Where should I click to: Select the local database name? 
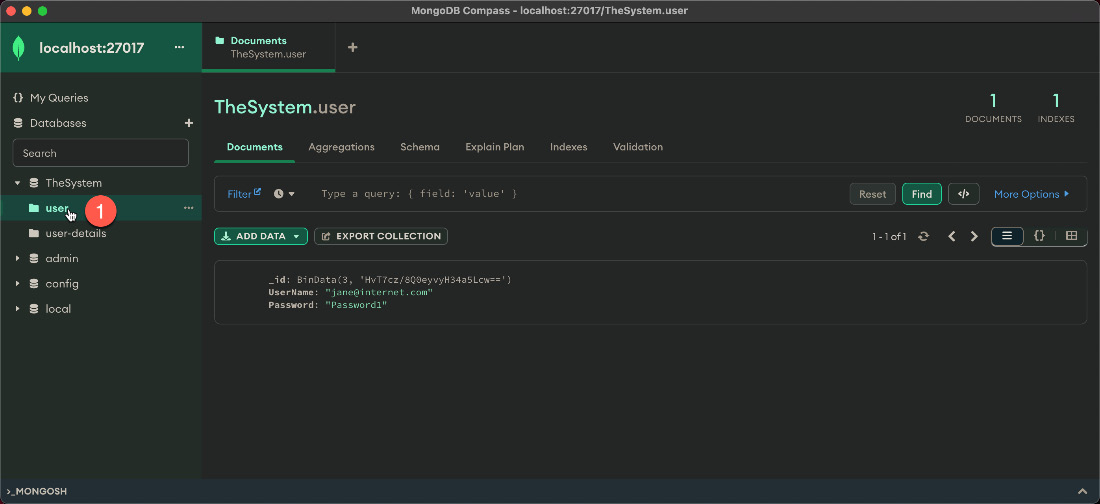(58, 310)
